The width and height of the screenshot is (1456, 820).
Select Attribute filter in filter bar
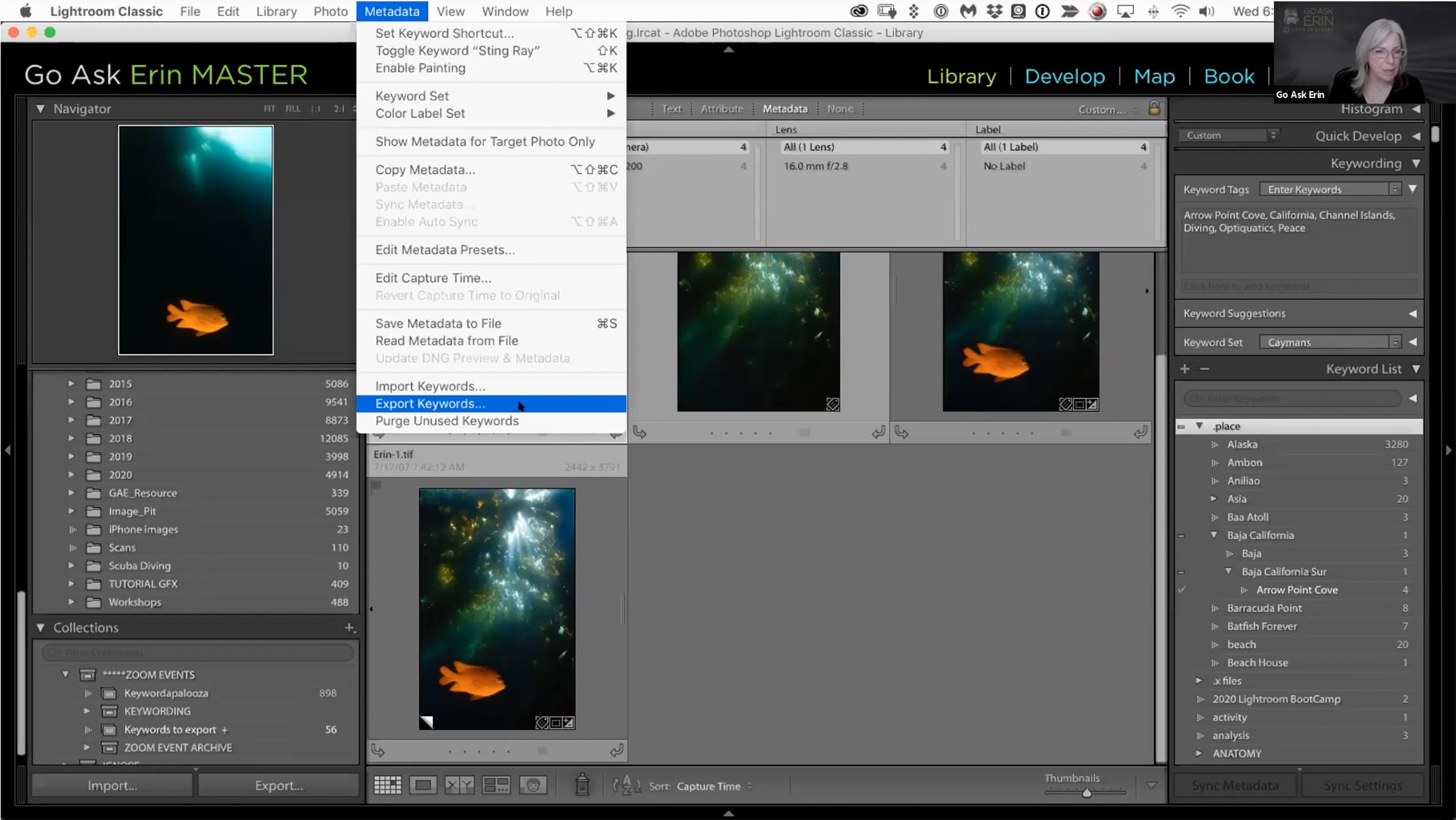[x=722, y=109]
